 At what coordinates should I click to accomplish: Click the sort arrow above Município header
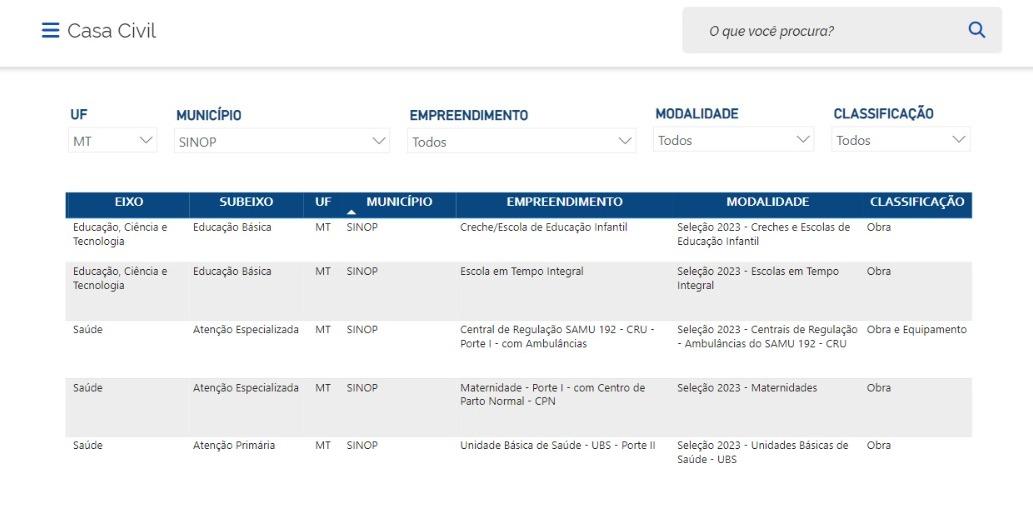351,212
